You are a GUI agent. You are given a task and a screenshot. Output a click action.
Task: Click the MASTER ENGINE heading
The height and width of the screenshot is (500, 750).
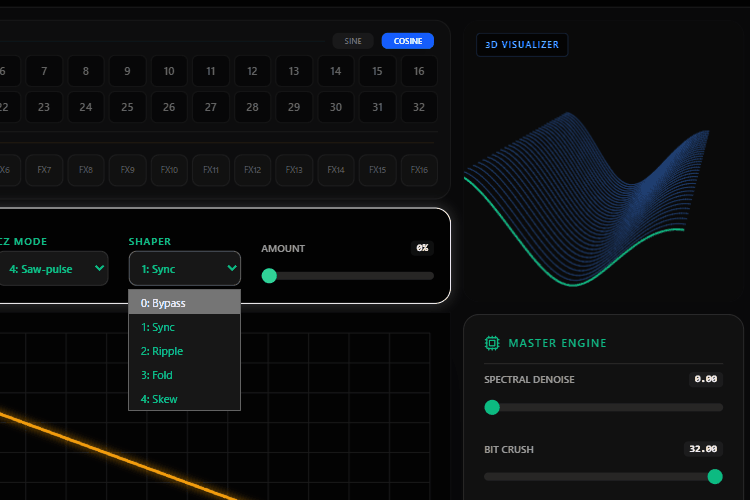pyautogui.click(x=557, y=343)
